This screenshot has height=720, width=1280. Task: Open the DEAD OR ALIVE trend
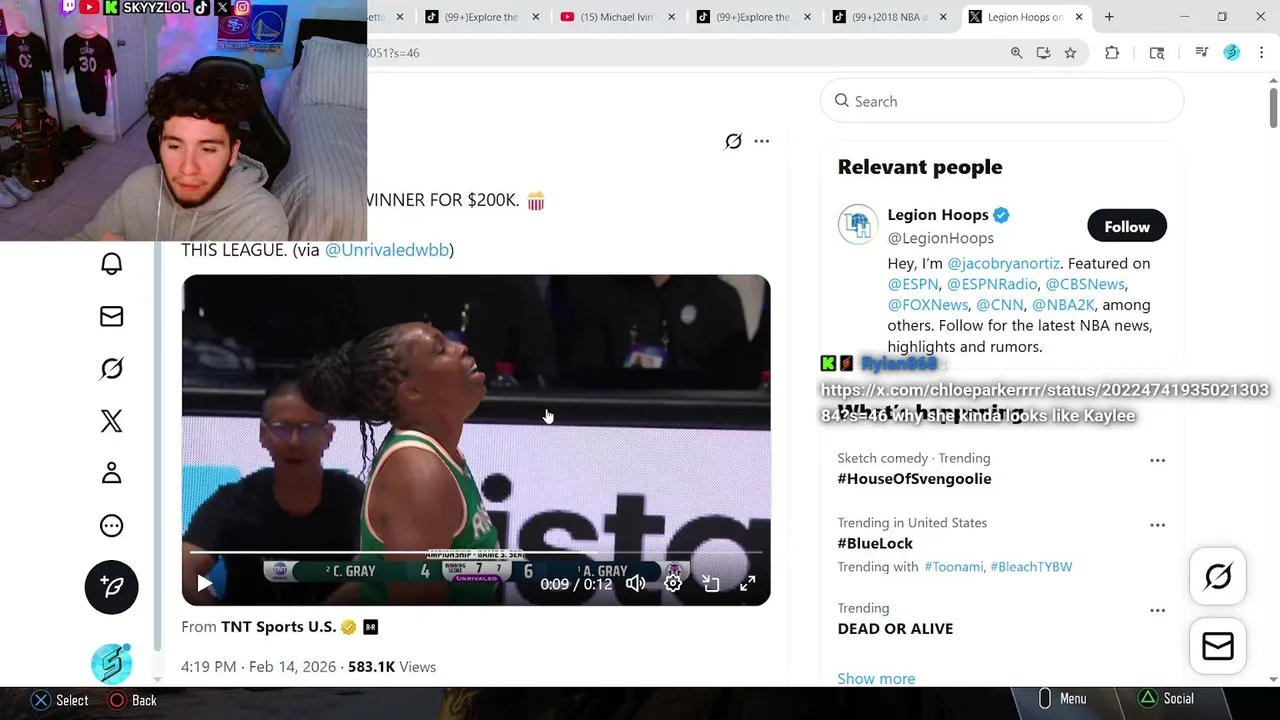(x=895, y=629)
